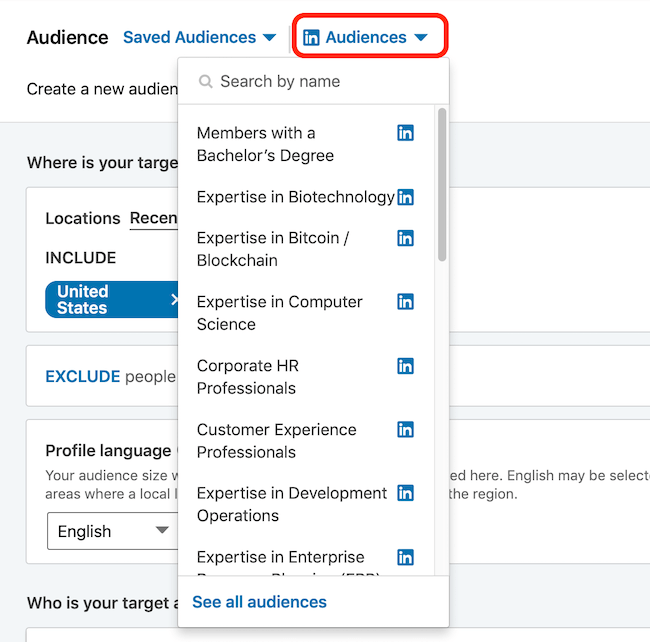The image size is (650, 642).
Task: Click LinkedIn icon beside Development Operations audience
Action: click(x=405, y=493)
